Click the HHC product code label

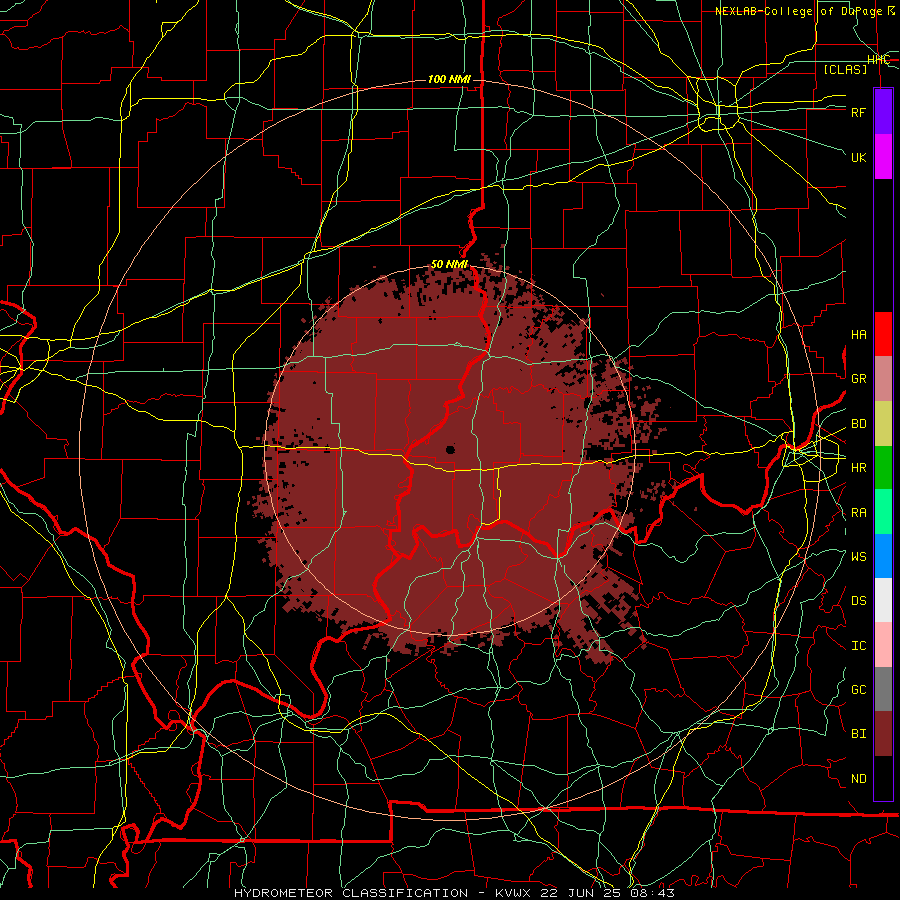point(879,60)
